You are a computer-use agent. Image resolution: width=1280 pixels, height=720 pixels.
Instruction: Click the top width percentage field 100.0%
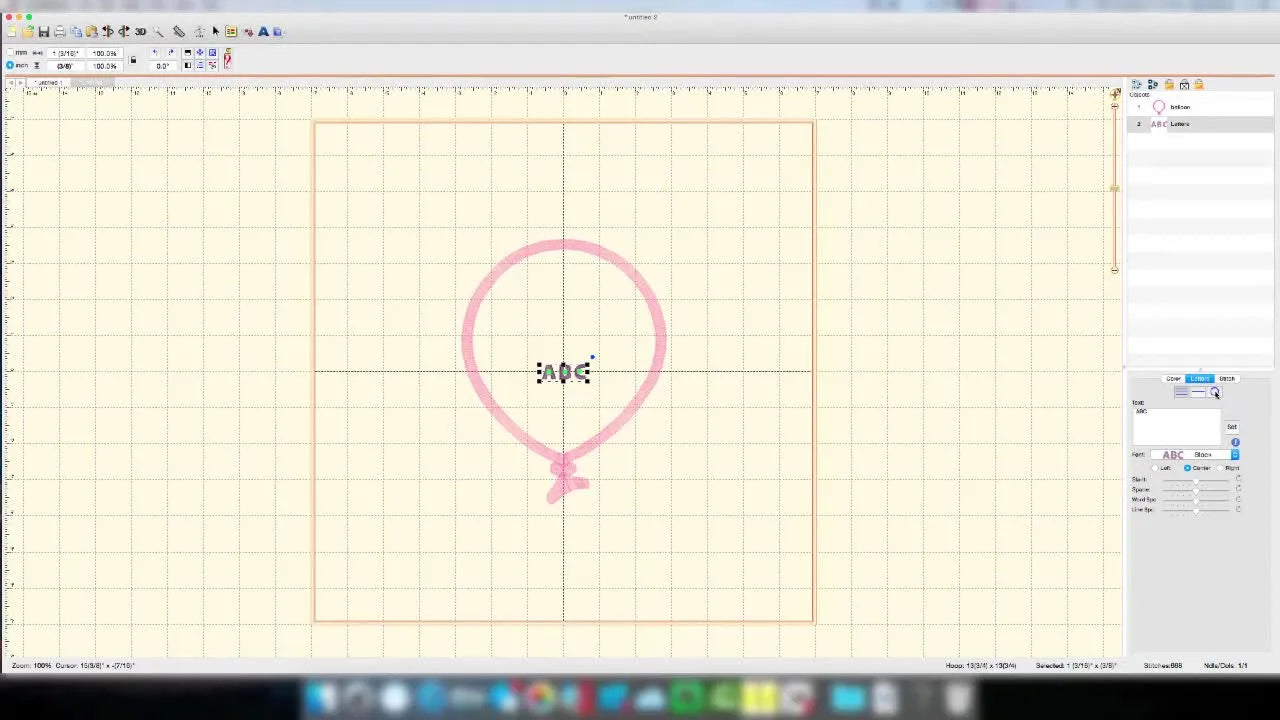click(105, 53)
